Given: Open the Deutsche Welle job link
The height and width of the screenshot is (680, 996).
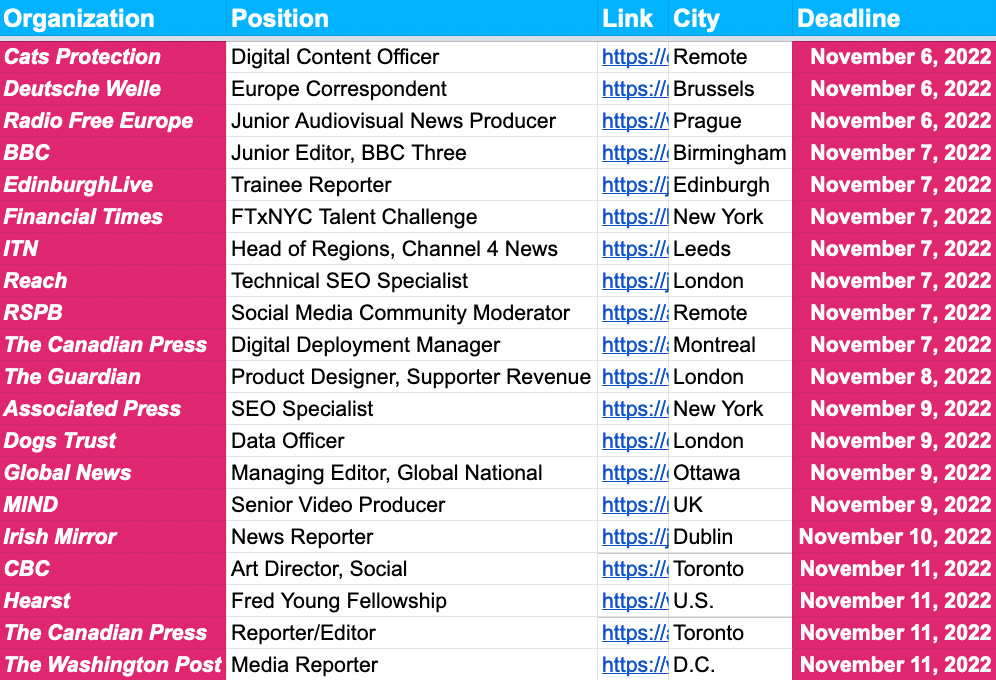Looking at the screenshot, I should coord(635,89).
